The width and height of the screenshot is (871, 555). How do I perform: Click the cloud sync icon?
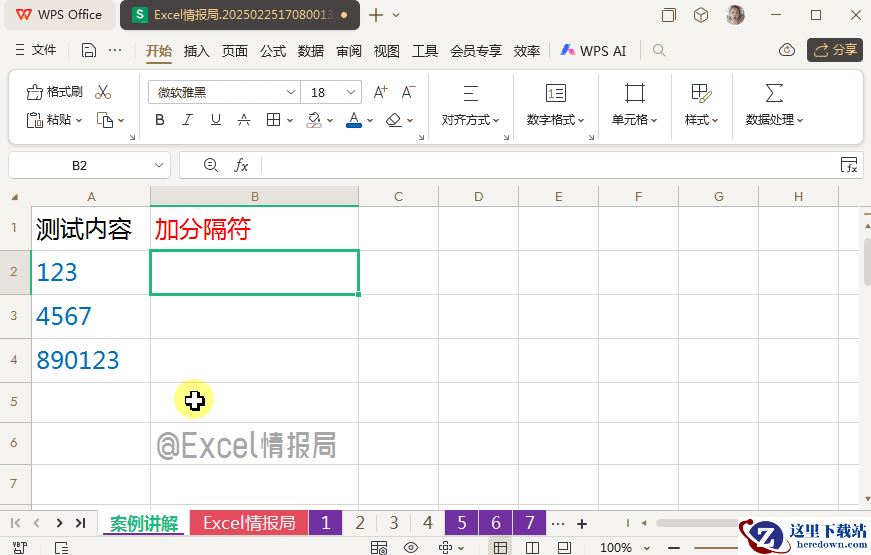[x=787, y=50]
